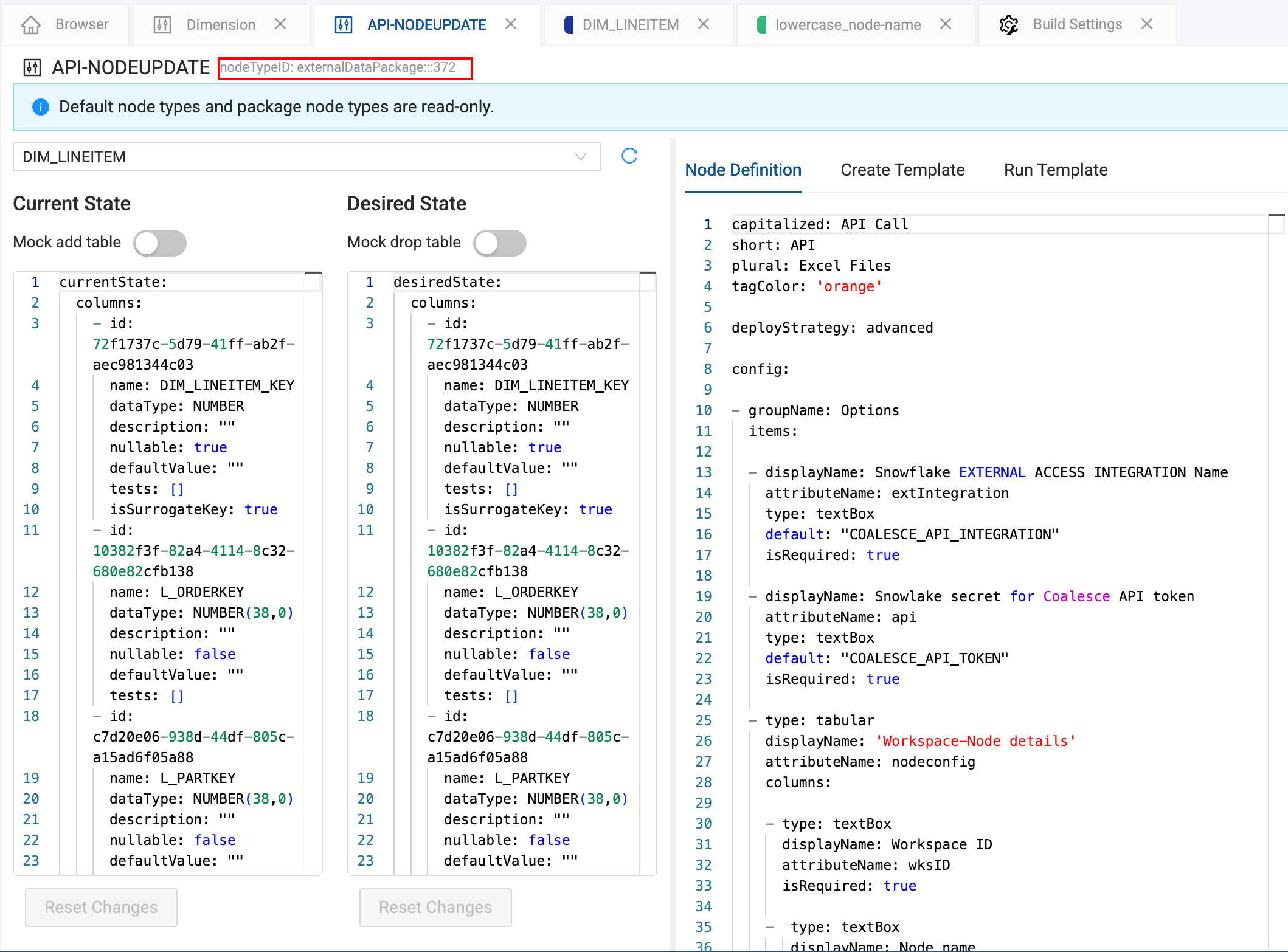Collapse the extIntegration displayName block
Image resolution: width=1288 pixels, height=952 pixels.
[753, 472]
